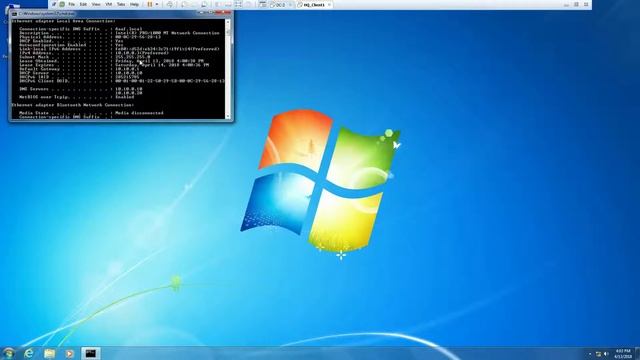This screenshot has width=640, height=360.
Task: Click the orange Pause VM icon
Action: pyautogui.click(x=149, y=4)
